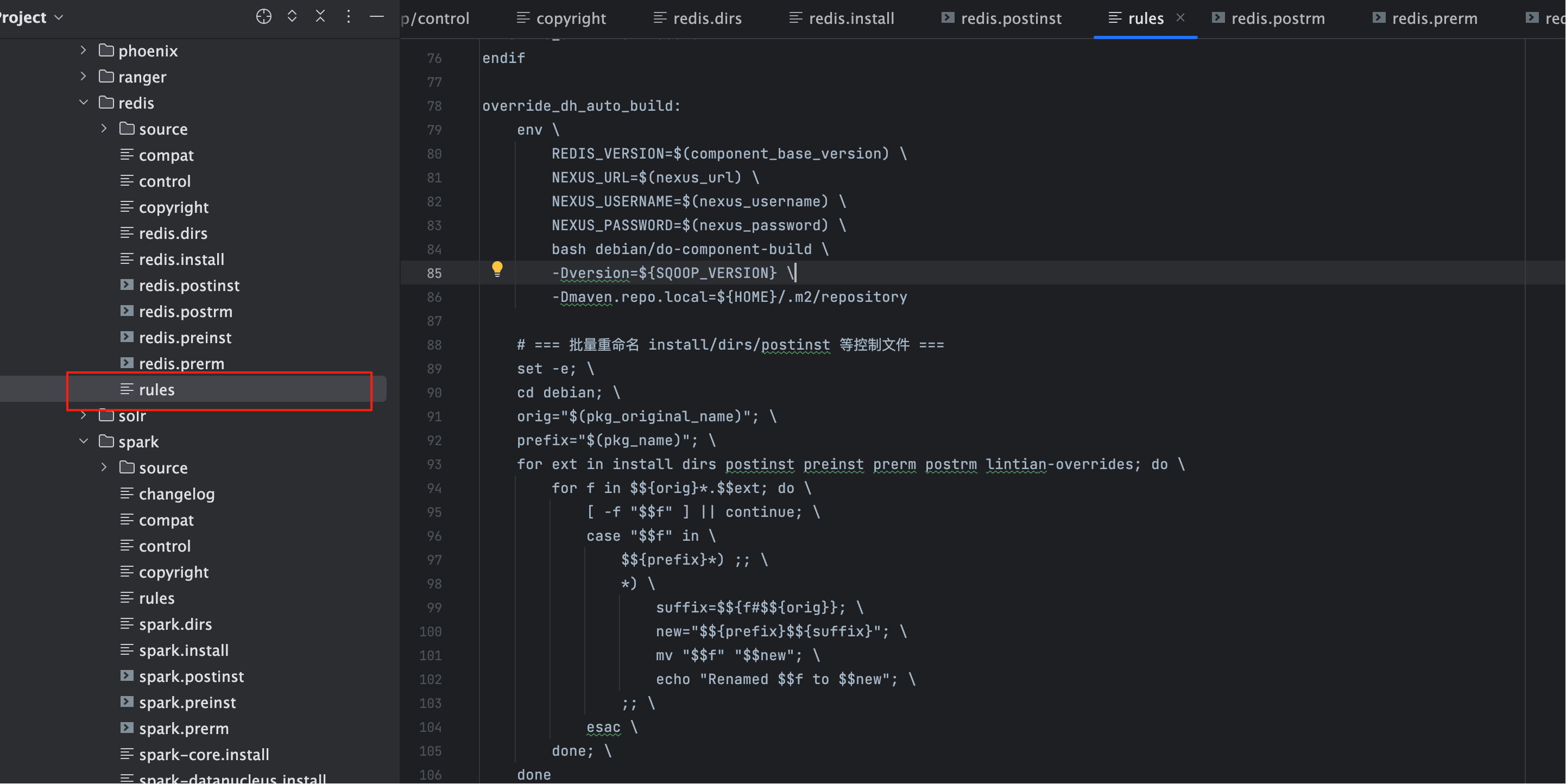
Task: Click the Expand Selected icon in Project panel
Action: point(292,16)
